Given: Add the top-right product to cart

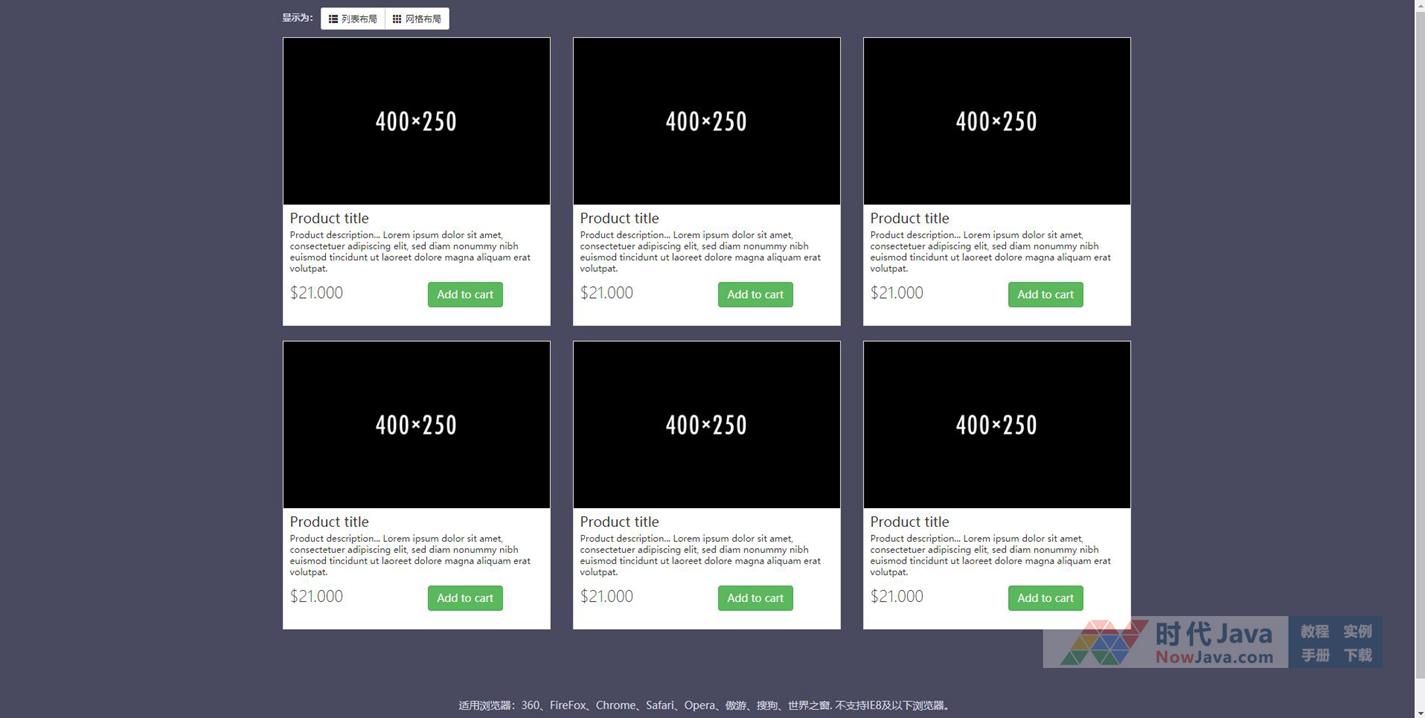Looking at the screenshot, I should (x=1045, y=295).
